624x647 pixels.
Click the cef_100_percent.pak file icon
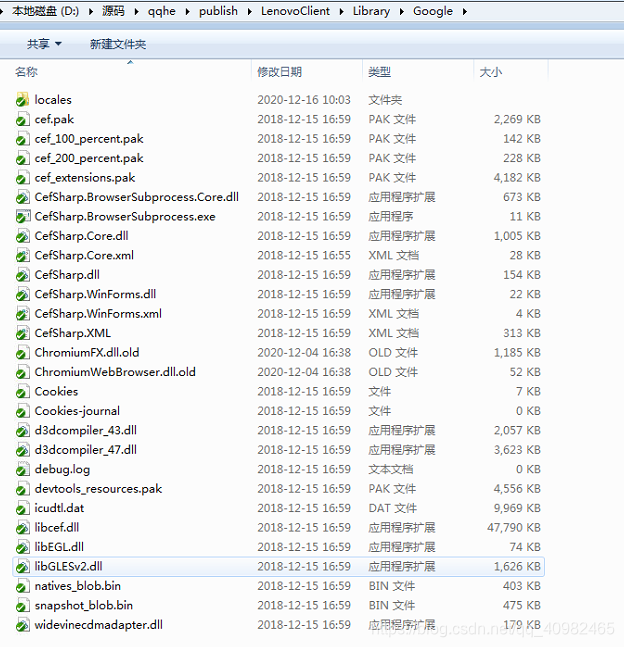tap(23, 139)
